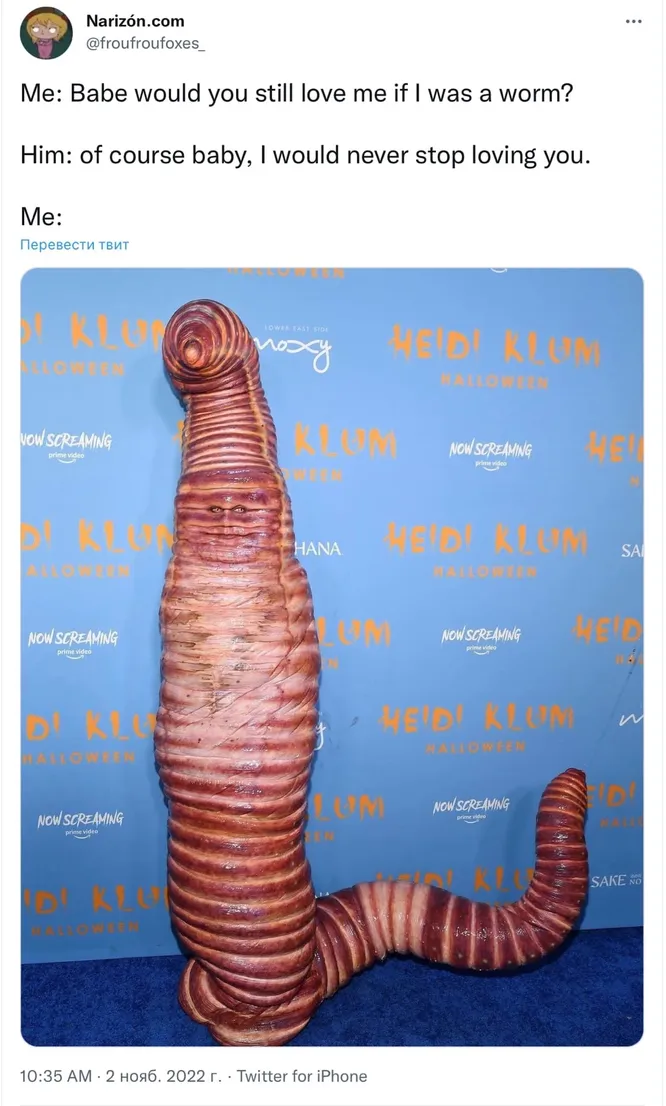666x1106 pixels.
Task: Open the profile avatar of Narizón.com
Action: (47, 32)
